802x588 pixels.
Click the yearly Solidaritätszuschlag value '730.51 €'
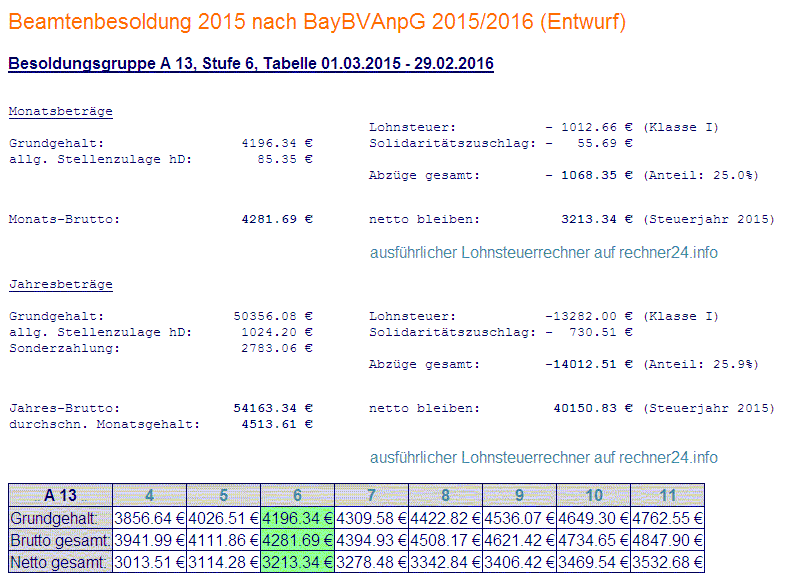[x=600, y=332]
